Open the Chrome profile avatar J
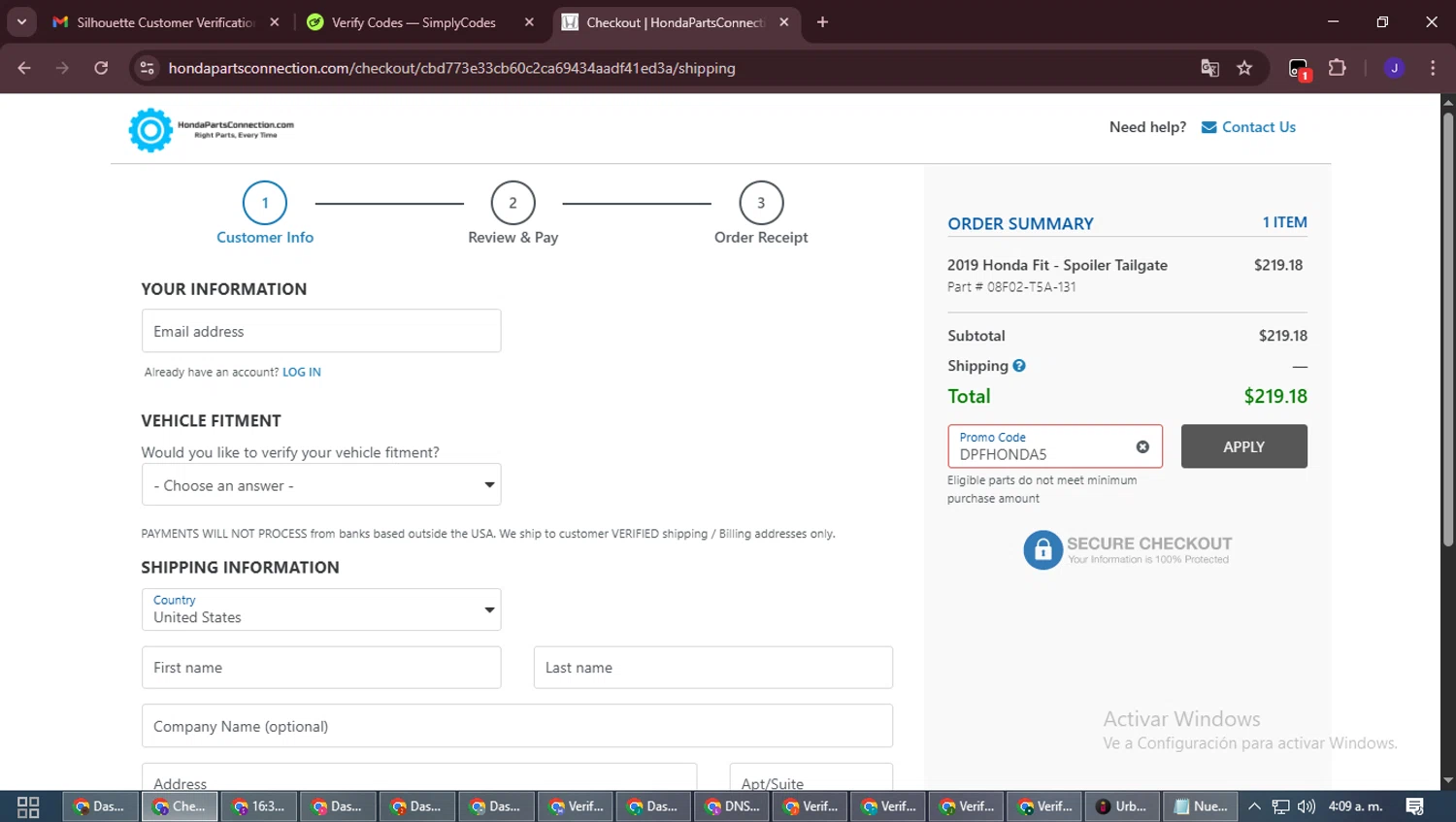Viewport: 1456px width, 822px height. pyautogui.click(x=1394, y=68)
